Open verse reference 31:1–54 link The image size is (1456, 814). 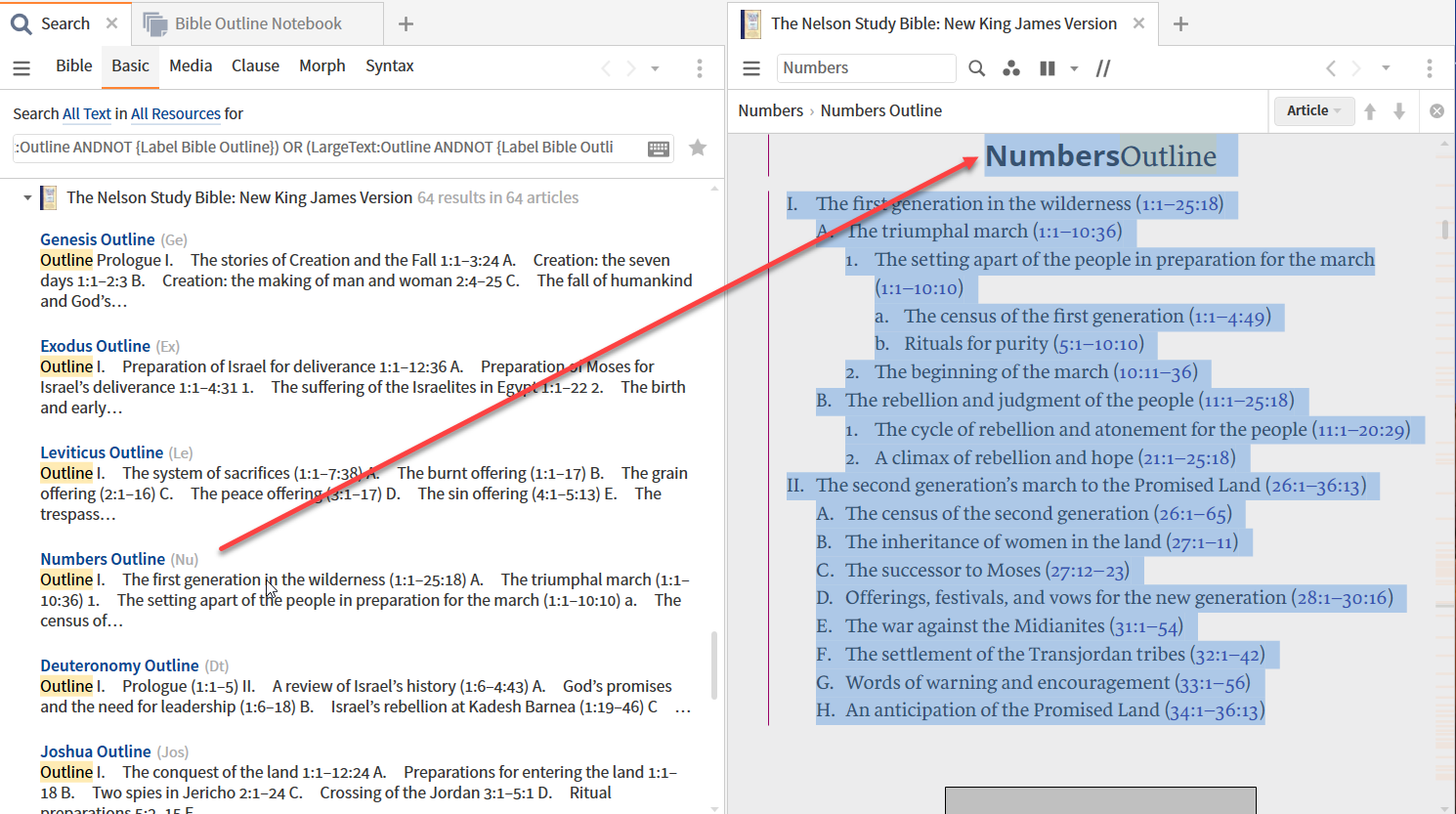coord(1146,625)
